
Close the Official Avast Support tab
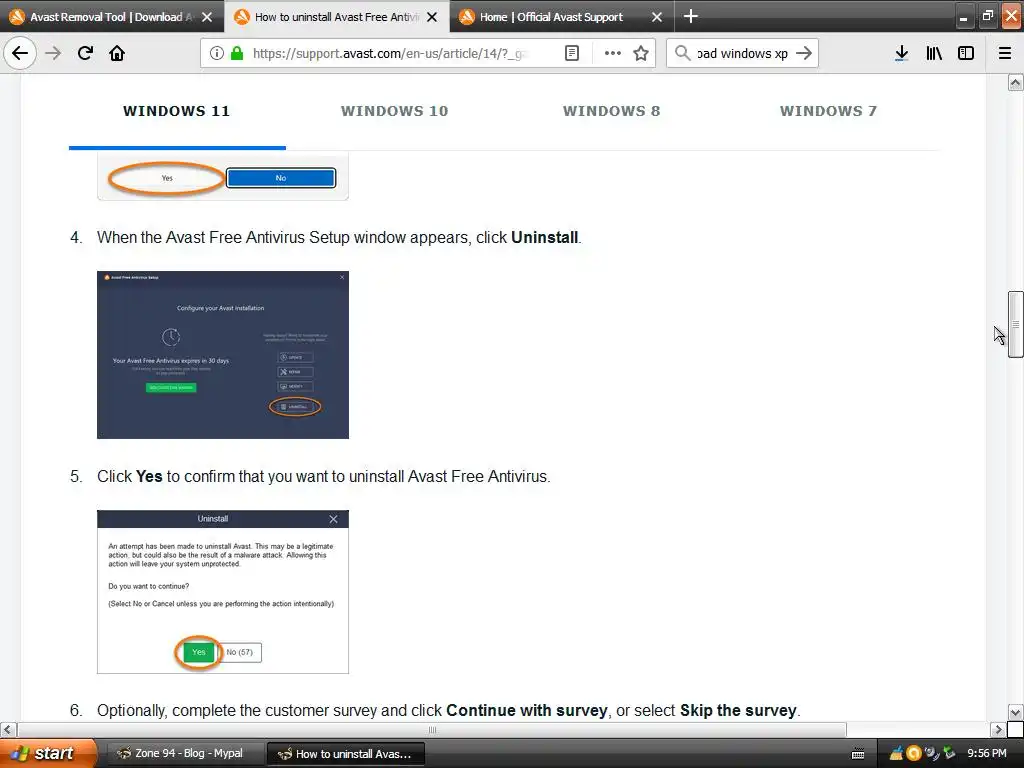tap(657, 17)
